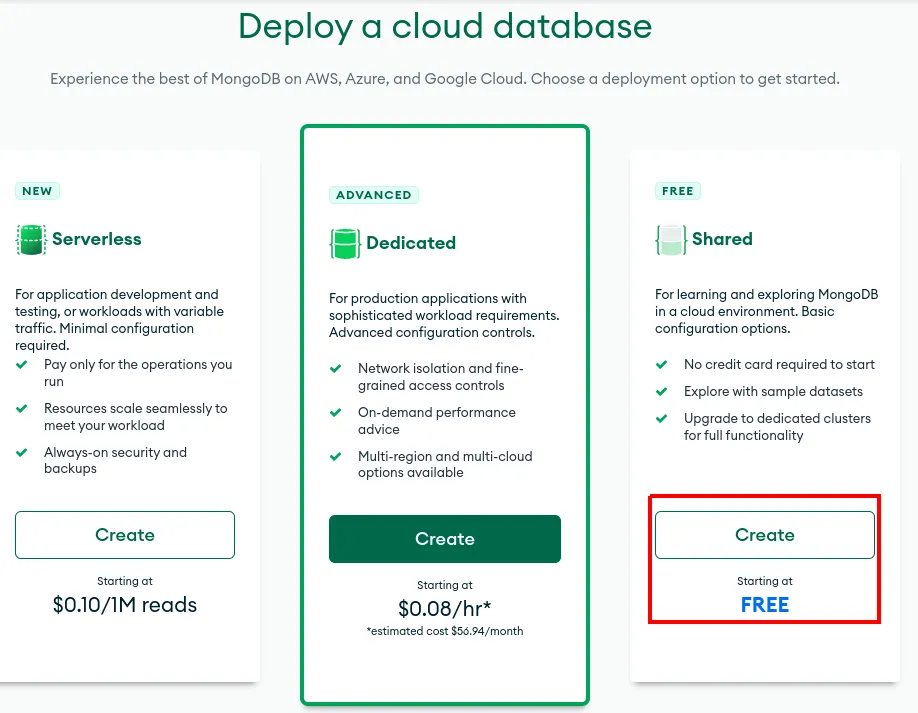Click 'Starting at' under the Serverless card
Image resolution: width=918 pixels, height=713 pixels.
pos(125,581)
